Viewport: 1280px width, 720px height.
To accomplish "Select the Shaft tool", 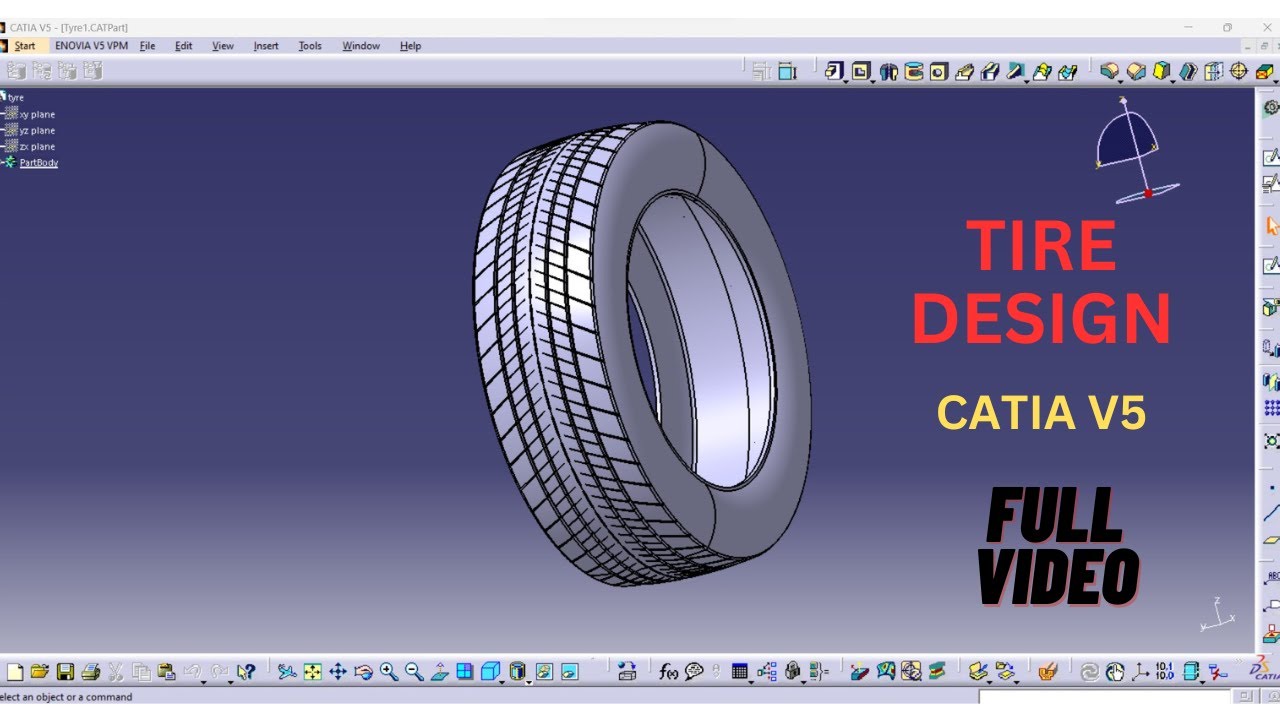I will click(888, 70).
